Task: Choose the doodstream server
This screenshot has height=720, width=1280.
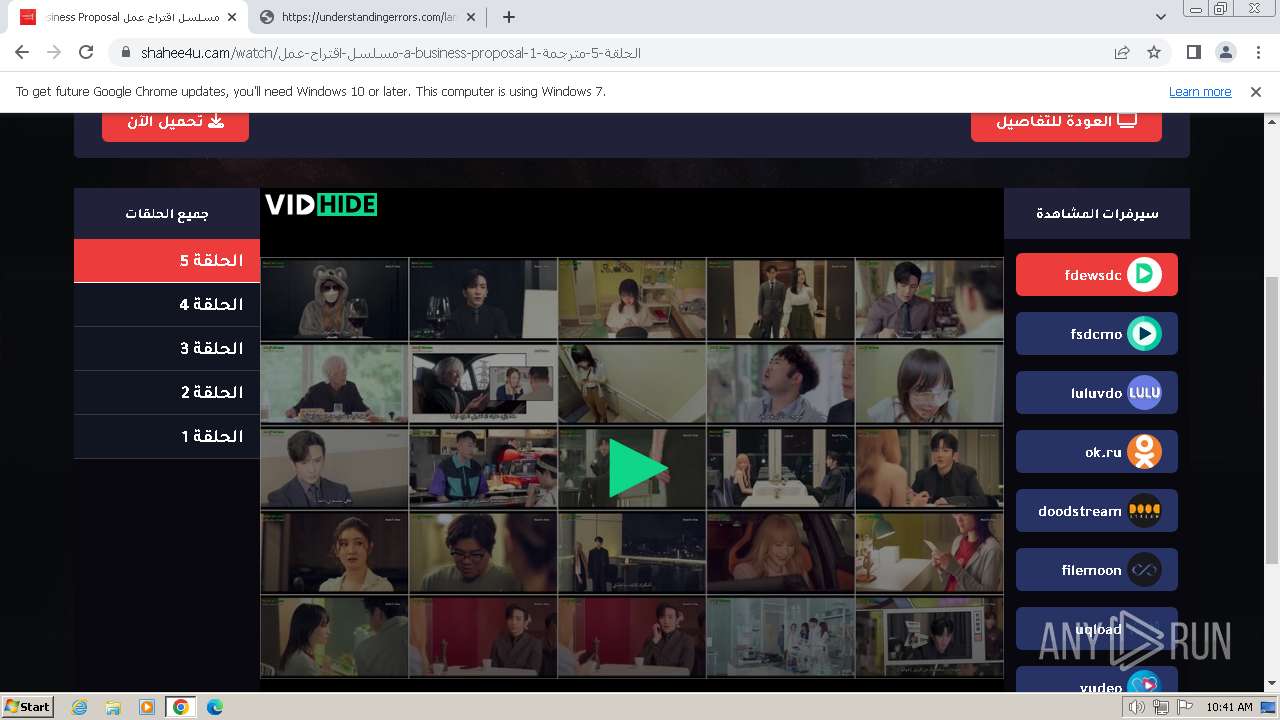Action: [1096, 511]
